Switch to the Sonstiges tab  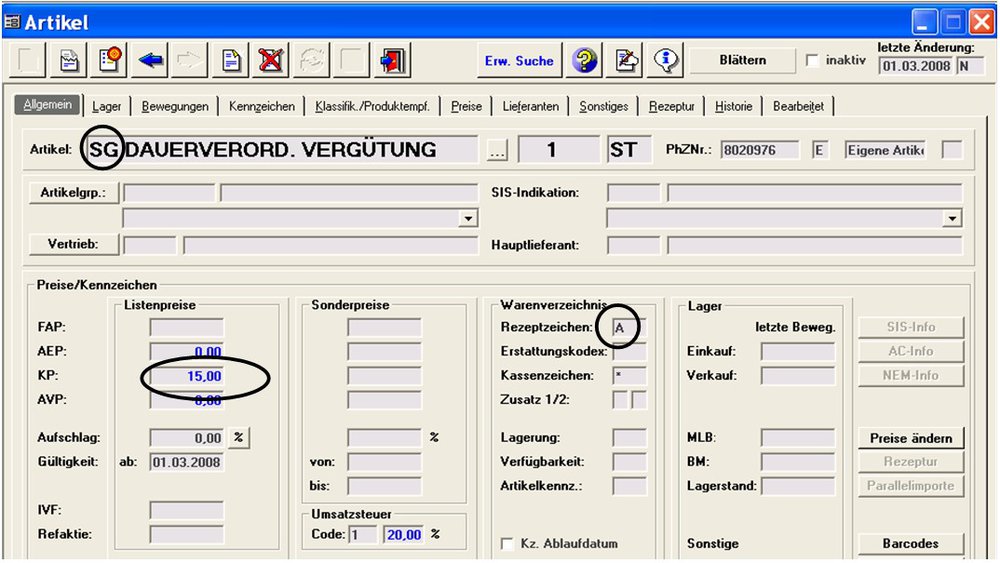coord(603,106)
